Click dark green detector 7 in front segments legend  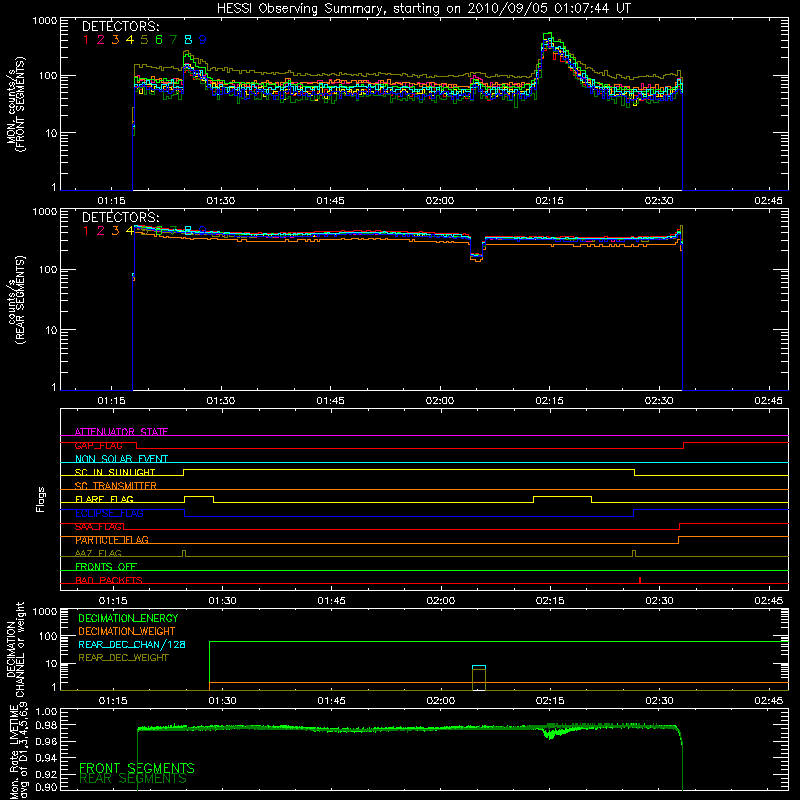coord(173,40)
